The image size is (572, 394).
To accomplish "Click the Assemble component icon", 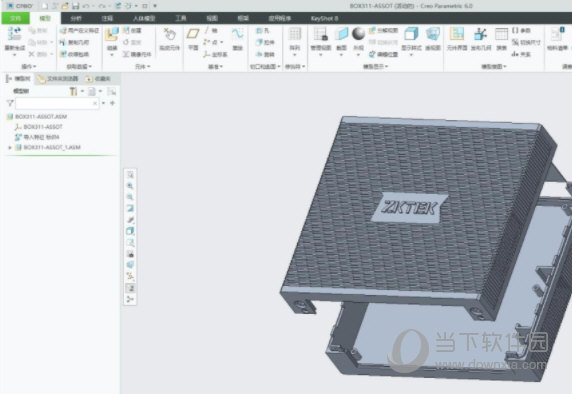I will click(112, 35).
